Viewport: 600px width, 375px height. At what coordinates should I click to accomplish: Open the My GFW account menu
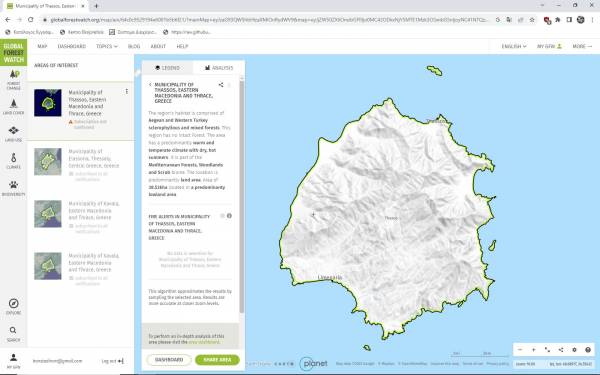point(549,46)
